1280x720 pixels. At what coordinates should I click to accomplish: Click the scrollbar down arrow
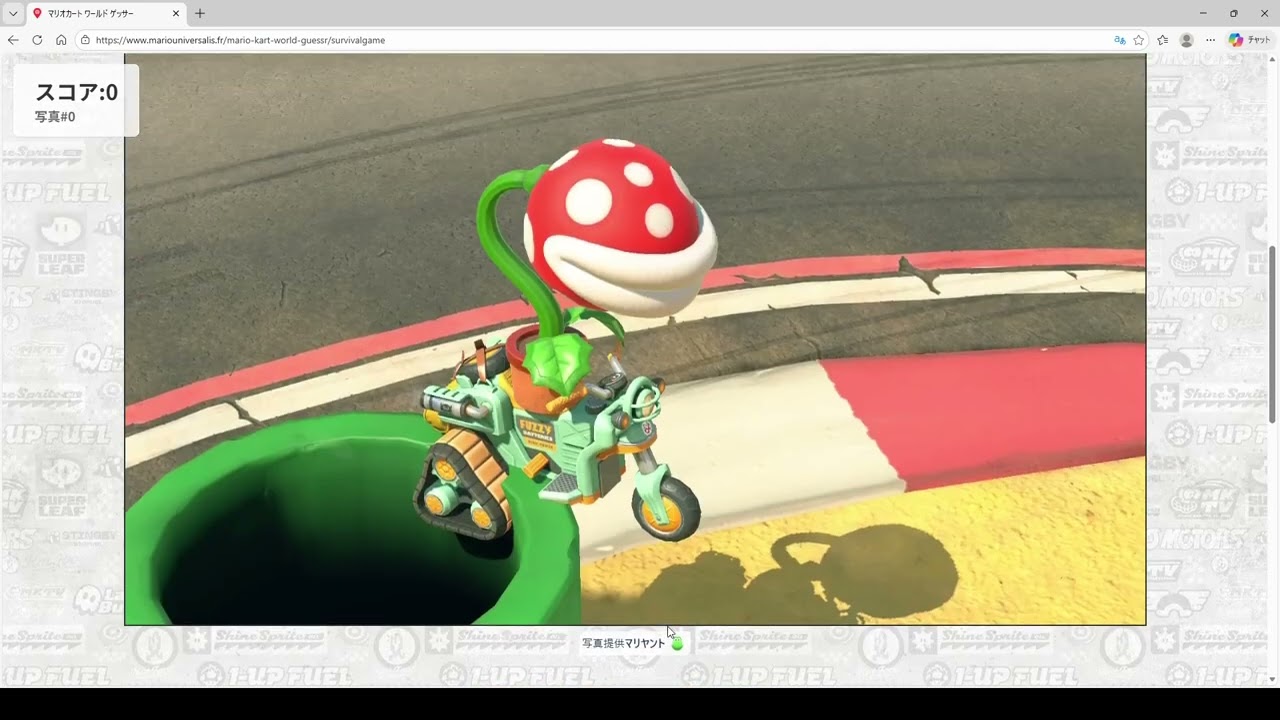(1273, 680)
